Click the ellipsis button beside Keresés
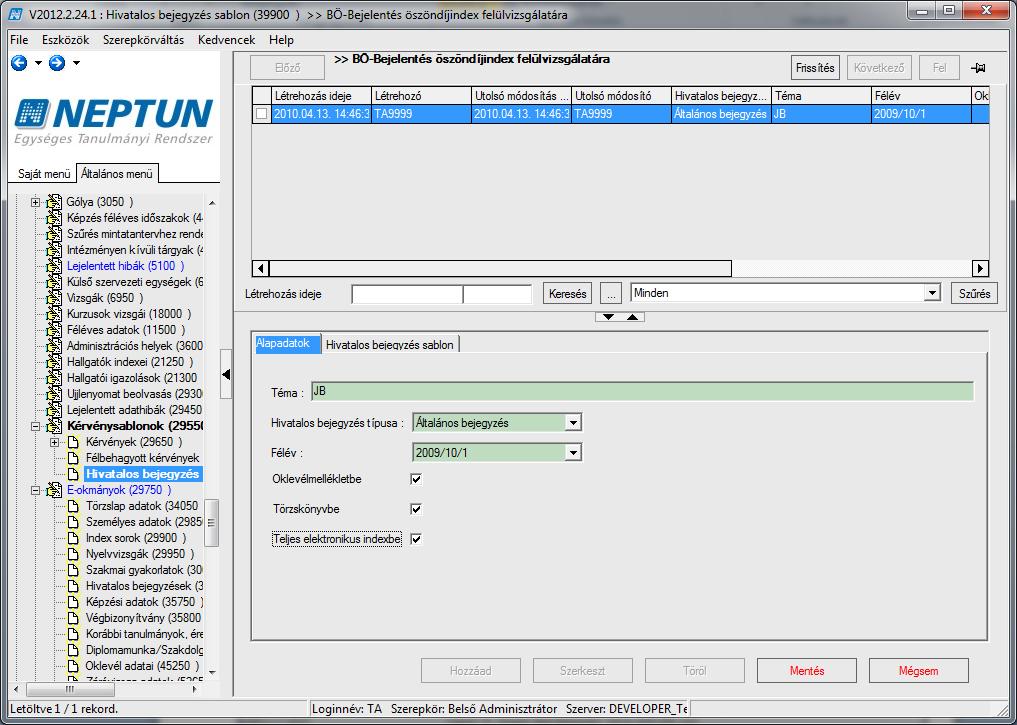This screenshot has height=725, width=1017. (x=611, y=294)
